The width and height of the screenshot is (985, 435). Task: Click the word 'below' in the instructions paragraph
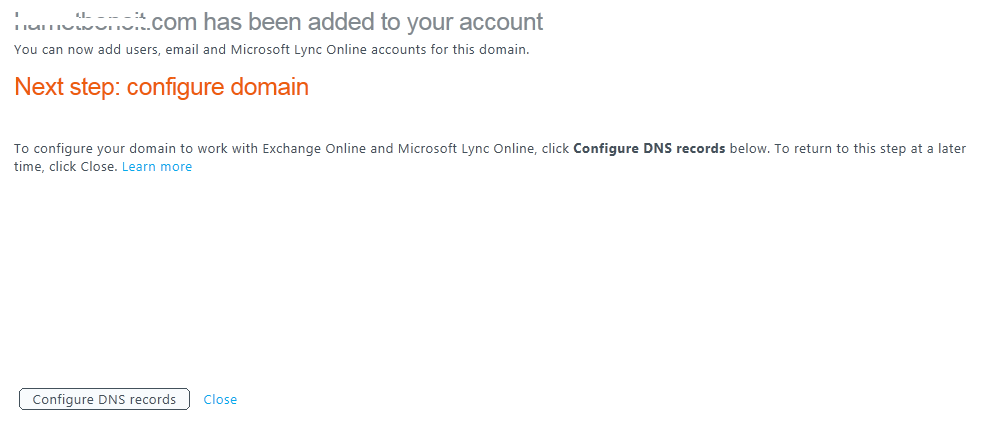pyautogui.click(x=748, y=149)
